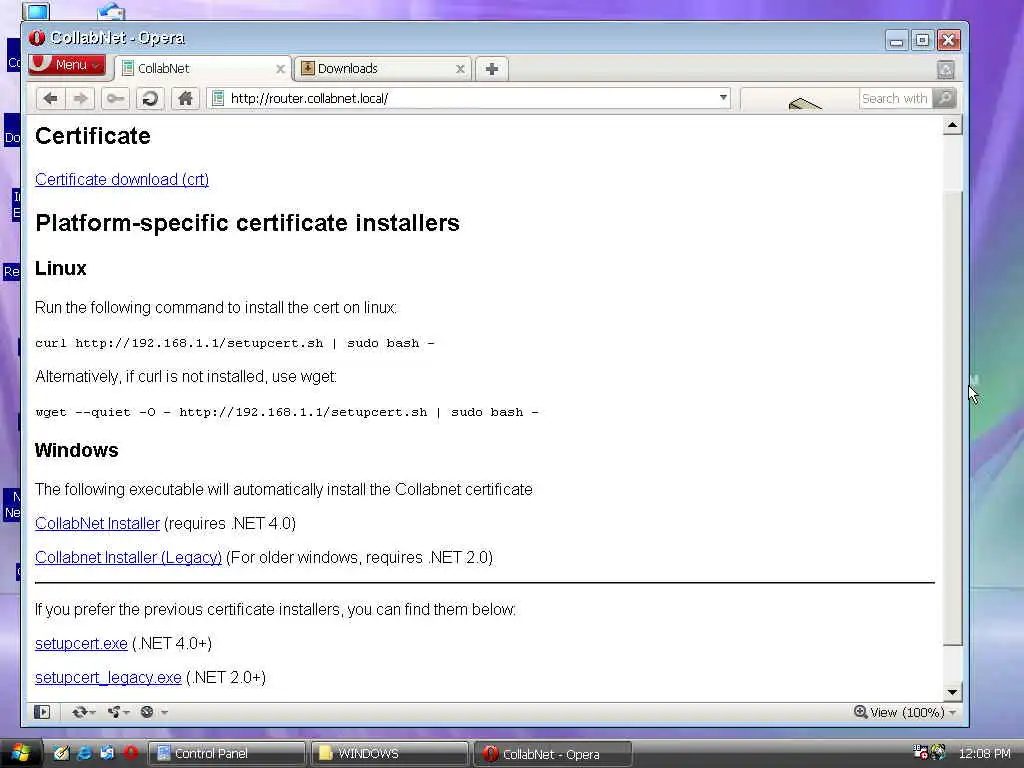Click the search magnifier button
The image size is (1024, 768).
tap(944, 99)
